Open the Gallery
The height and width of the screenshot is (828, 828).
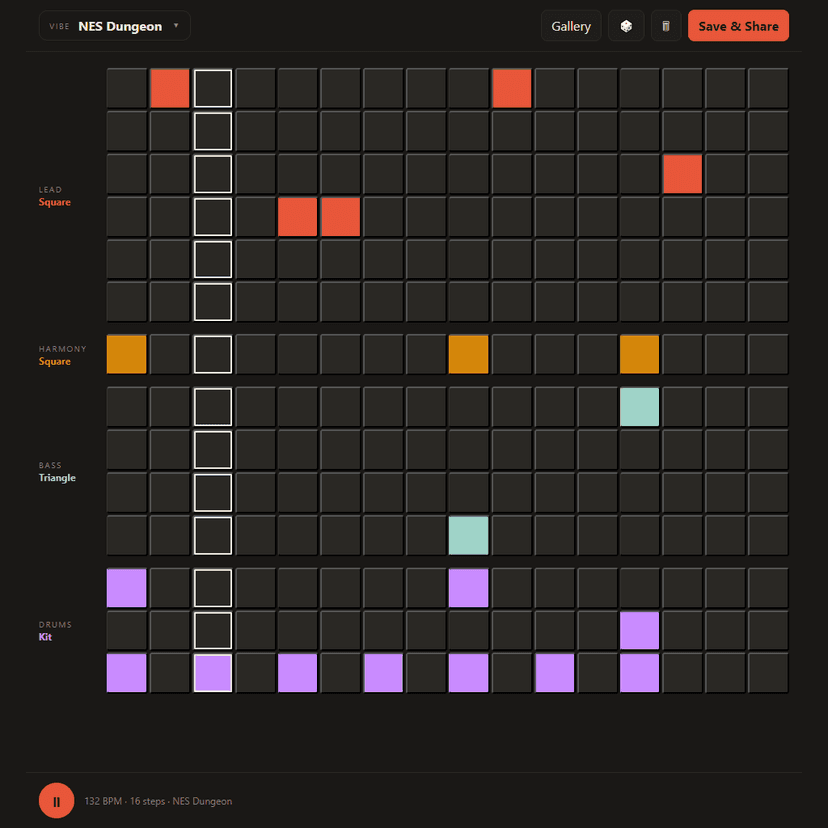pos(571,26)
